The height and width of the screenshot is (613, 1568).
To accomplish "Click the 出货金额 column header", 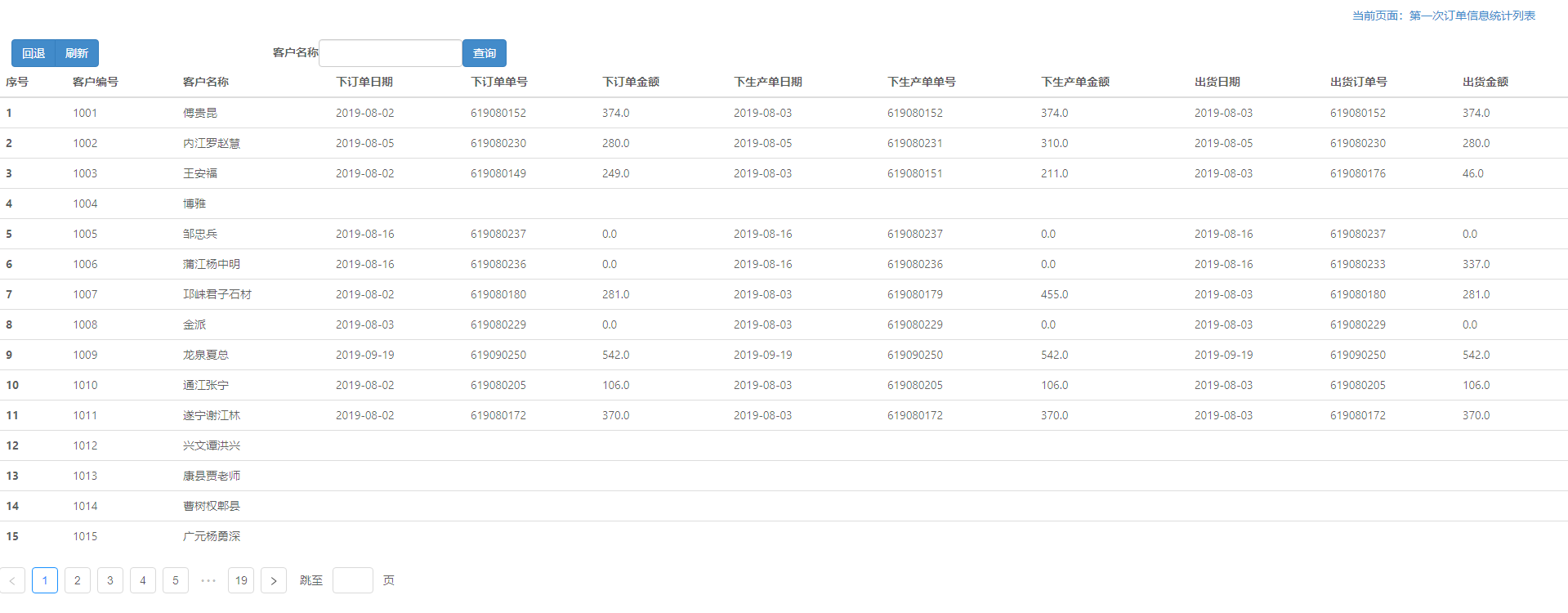I will (x=1485, y=82).
